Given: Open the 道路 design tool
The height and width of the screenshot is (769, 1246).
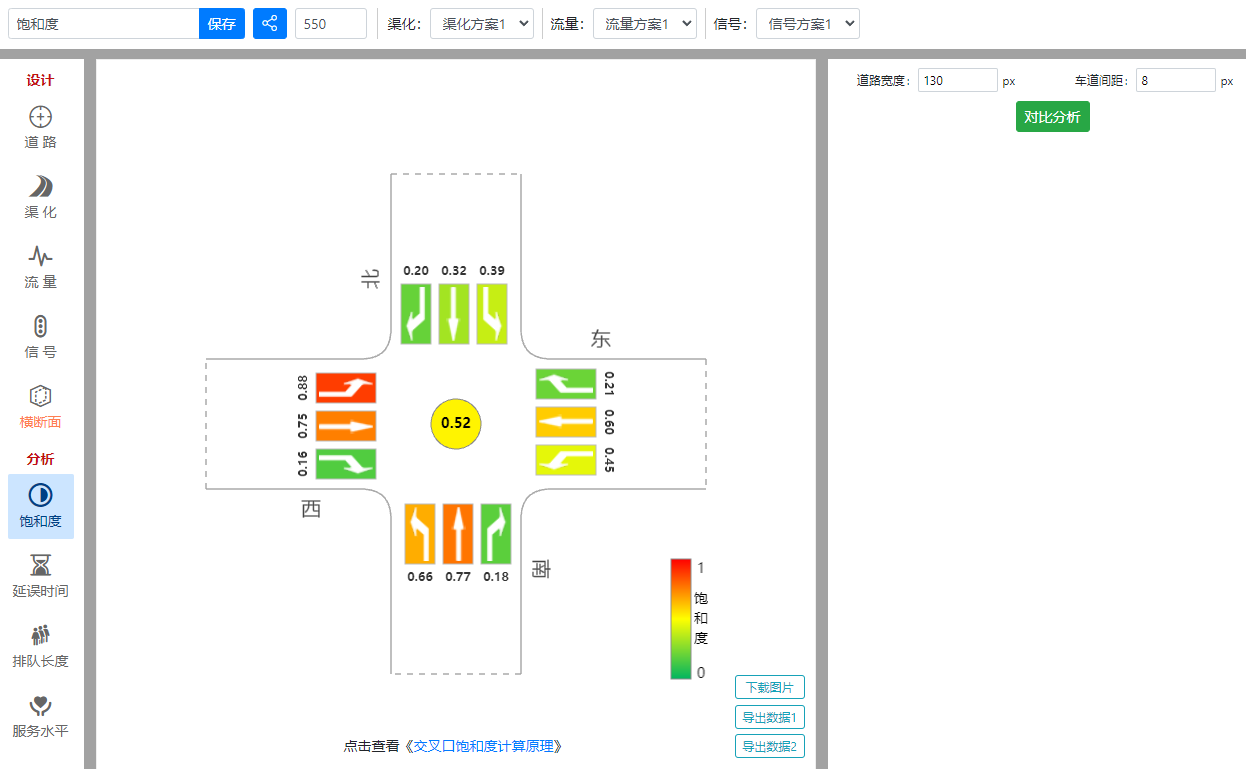Looking at the screenshot, I should [x=41, y=128].
